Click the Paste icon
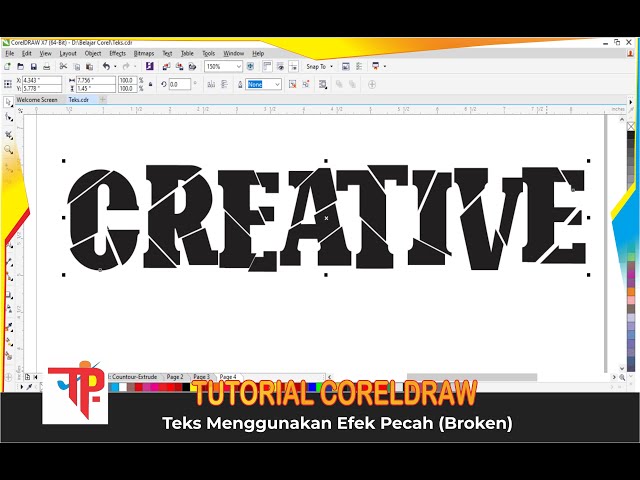Image resolution: width=640 pixels, height=480 pixels. (89, 66)
